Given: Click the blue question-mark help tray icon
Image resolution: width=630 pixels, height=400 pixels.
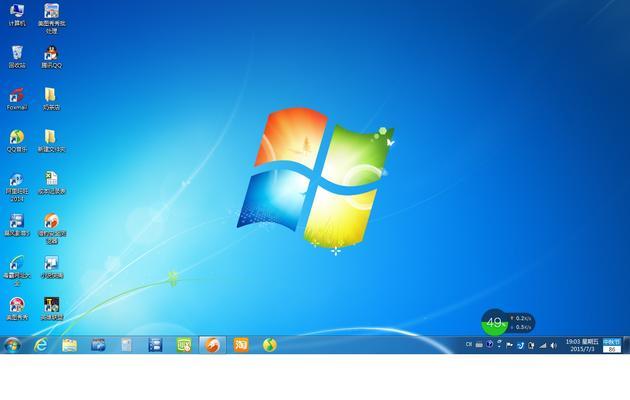Looking at the screenshot, I should point(489,344).
